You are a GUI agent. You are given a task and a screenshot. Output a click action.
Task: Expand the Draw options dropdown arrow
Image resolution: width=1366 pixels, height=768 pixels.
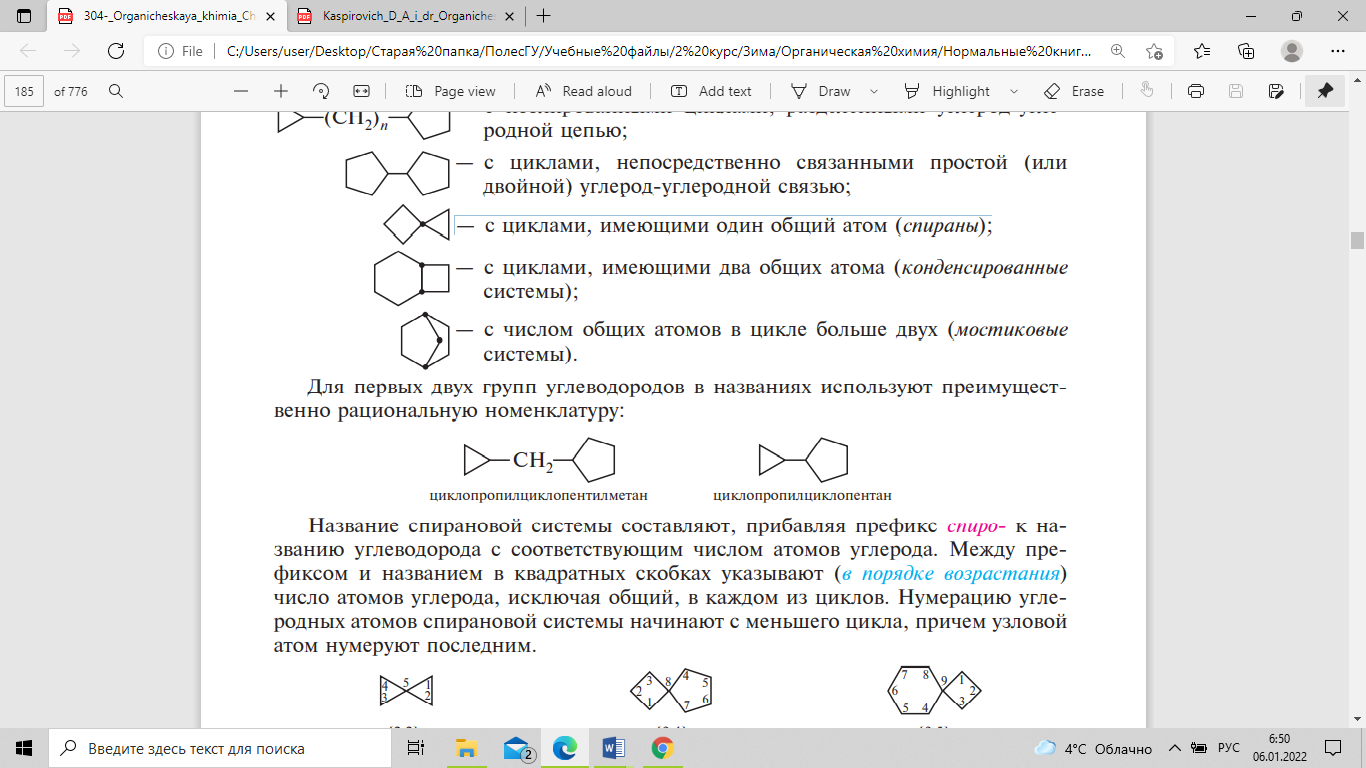click(874, 91)
